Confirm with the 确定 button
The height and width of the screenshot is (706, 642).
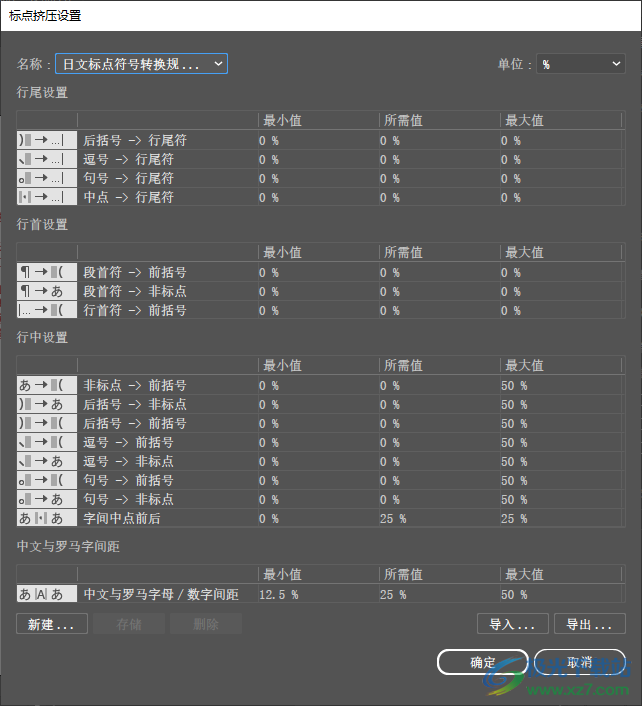pyautogui.click(x=483, y=662)
